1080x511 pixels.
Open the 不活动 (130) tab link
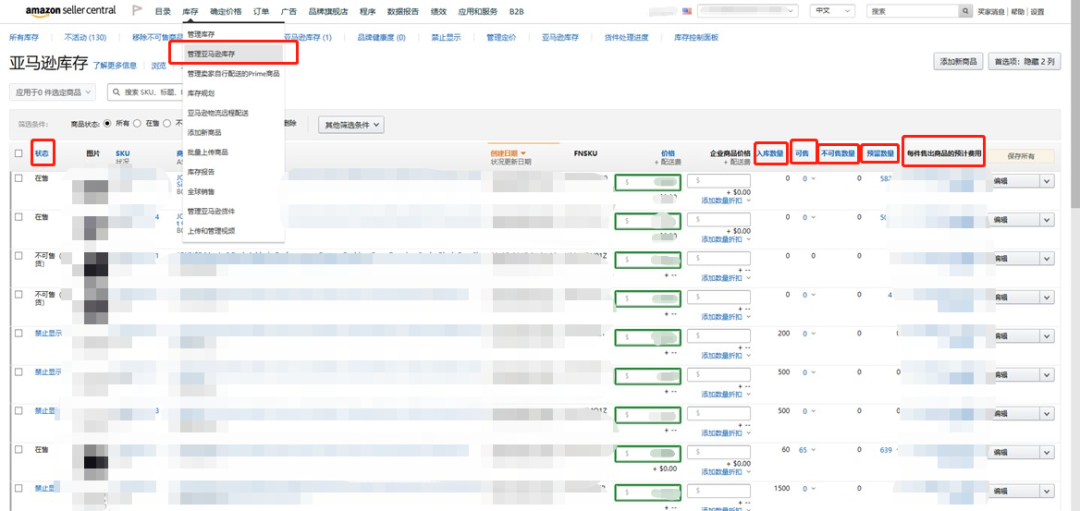pos(85,37)
